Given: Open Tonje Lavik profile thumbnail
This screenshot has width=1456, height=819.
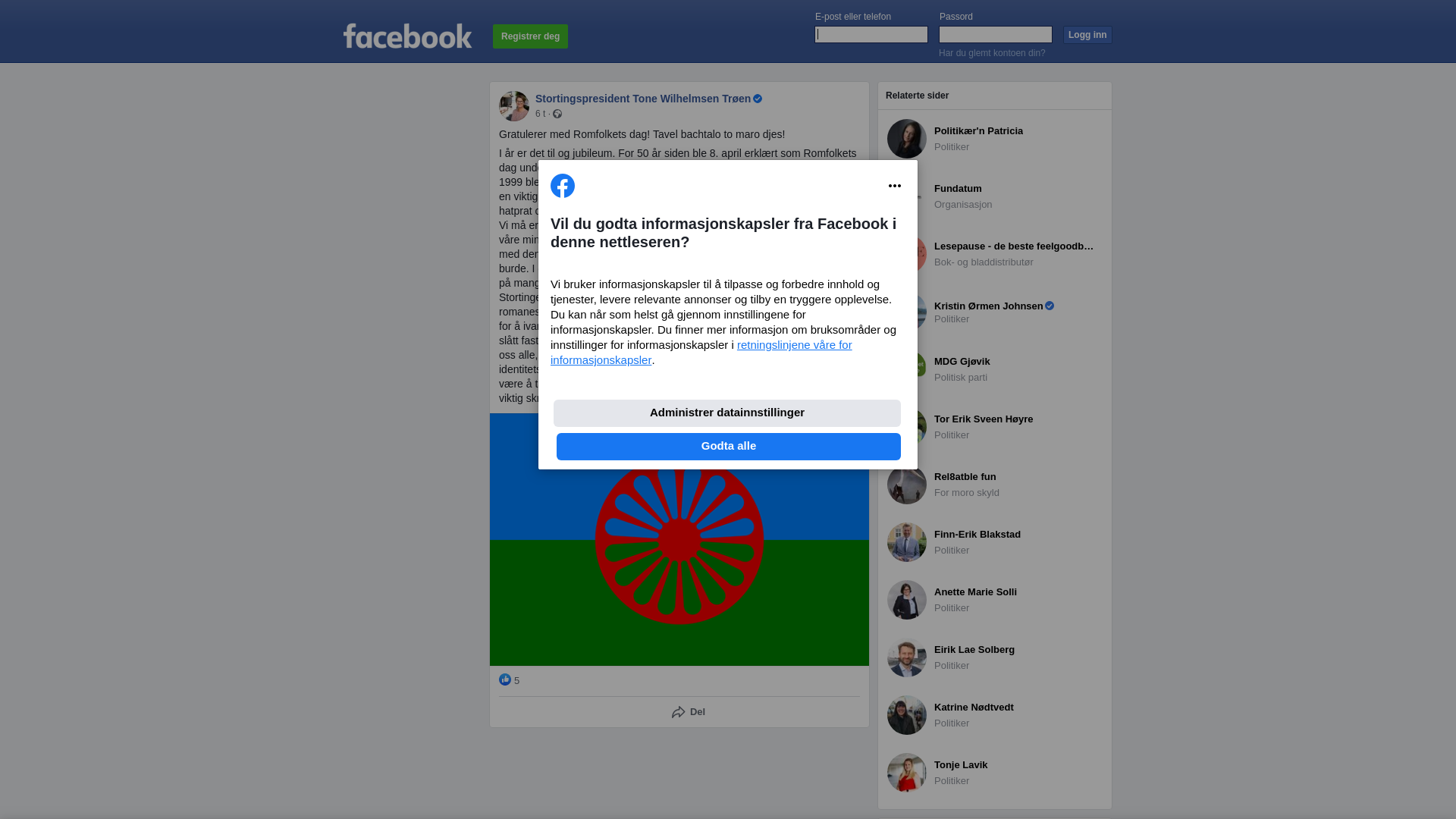Looking at the screenshot, I should click(907, 773).
